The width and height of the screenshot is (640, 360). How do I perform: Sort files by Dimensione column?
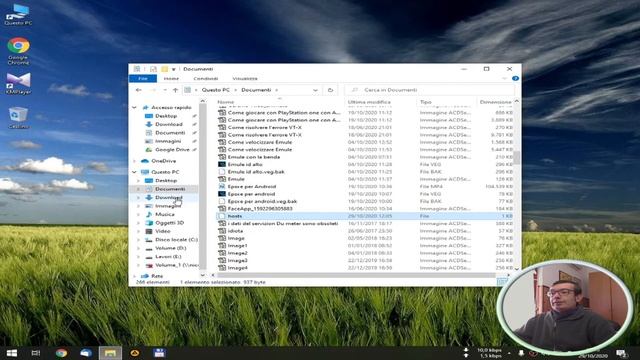click(495, 102)
